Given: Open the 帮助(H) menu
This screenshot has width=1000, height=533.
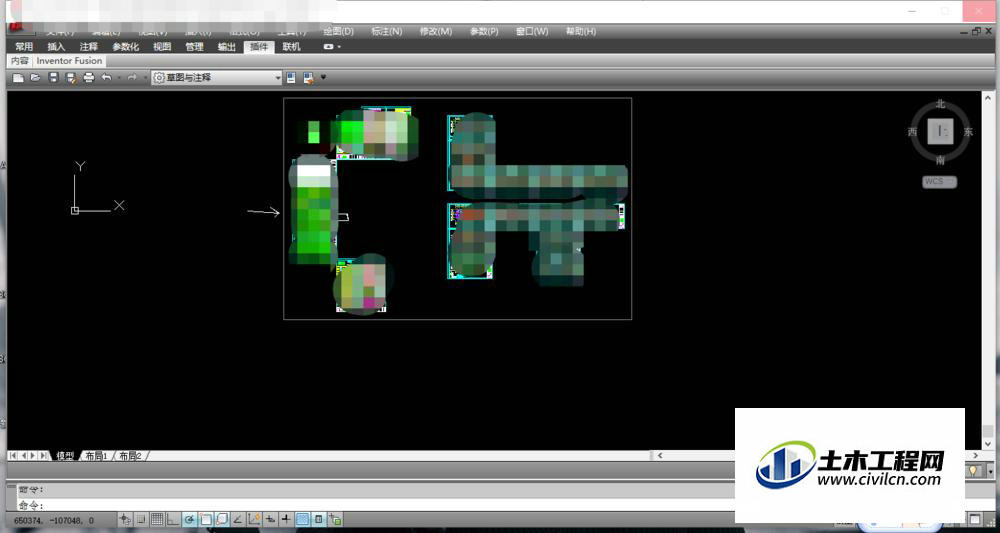Looking at the screenshot, I should (x=581, y=31).
